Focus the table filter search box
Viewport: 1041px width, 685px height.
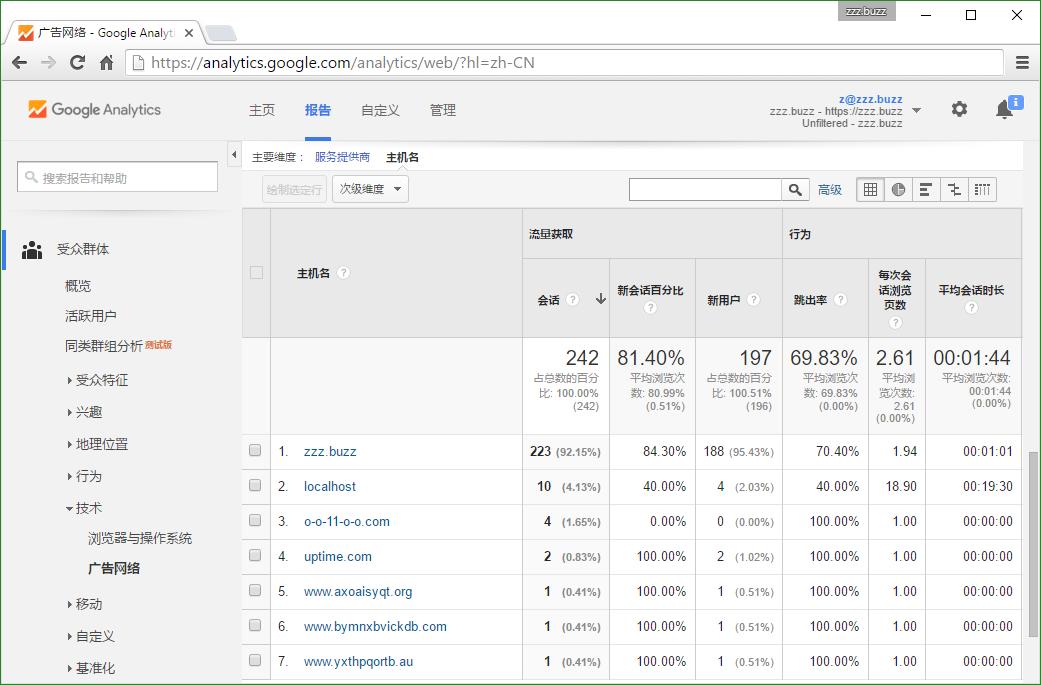point(705,190)
